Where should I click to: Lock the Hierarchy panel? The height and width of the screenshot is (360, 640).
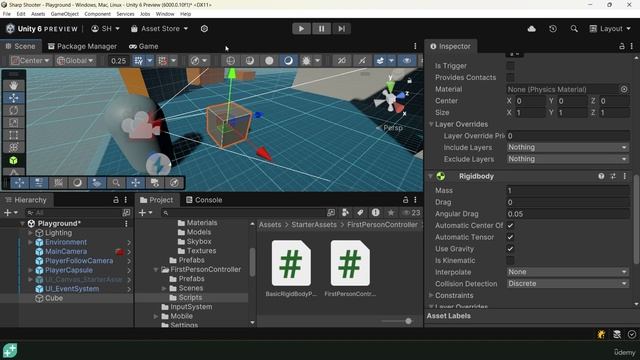116,200
